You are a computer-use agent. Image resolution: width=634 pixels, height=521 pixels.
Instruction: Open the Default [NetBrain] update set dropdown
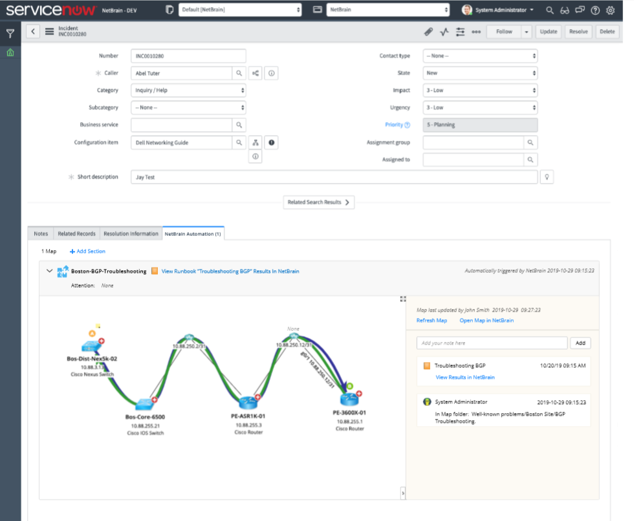240,10
